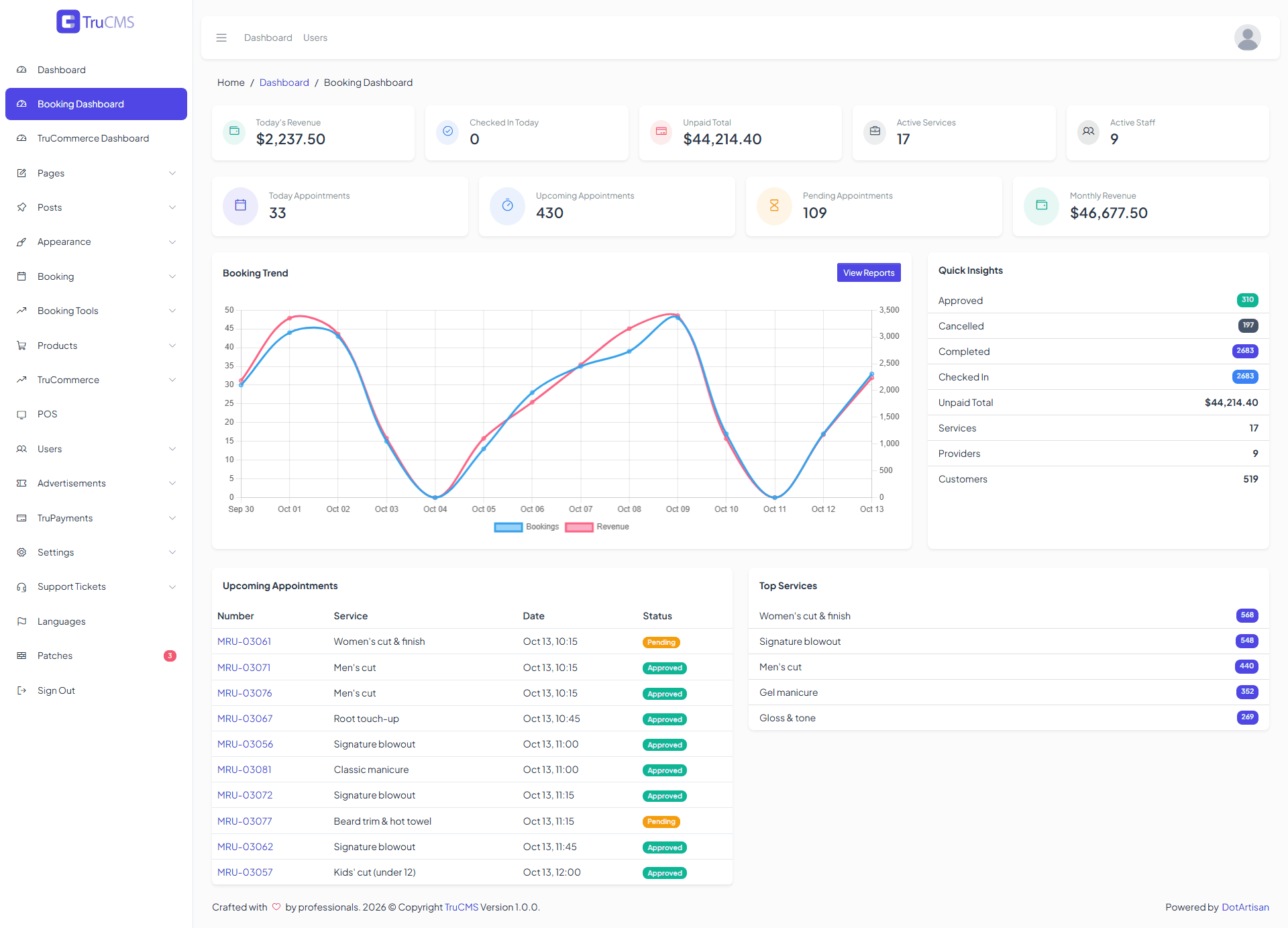Click the Users people icon in sidebar
Screen dimensions: 1288x928
pyautogui.click(x=21, y=449)
